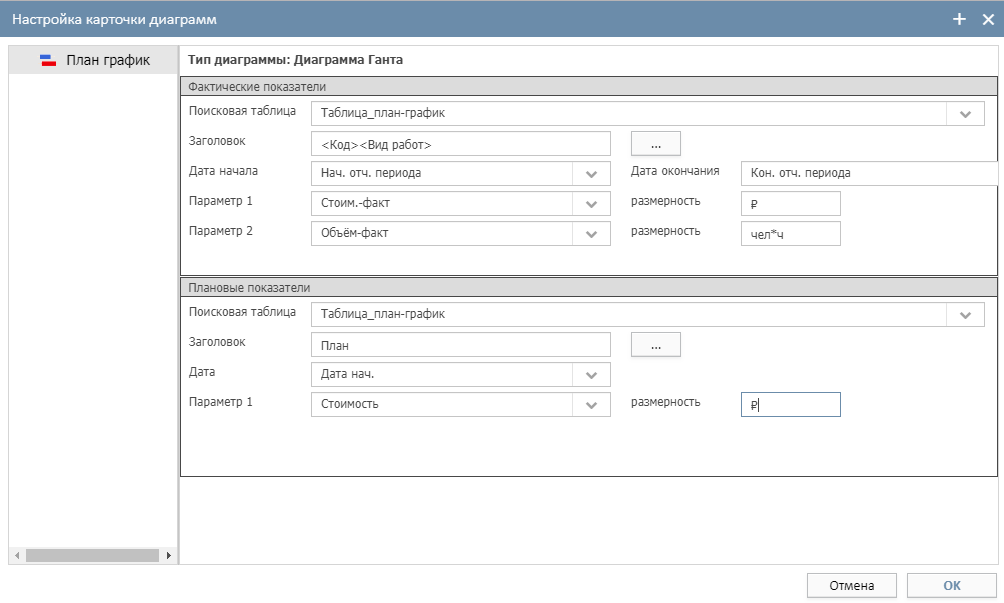The image size is (1004, 603).
Task: Close the Настройка карточки диаграмм dialog
Action: tap(988, 19)
